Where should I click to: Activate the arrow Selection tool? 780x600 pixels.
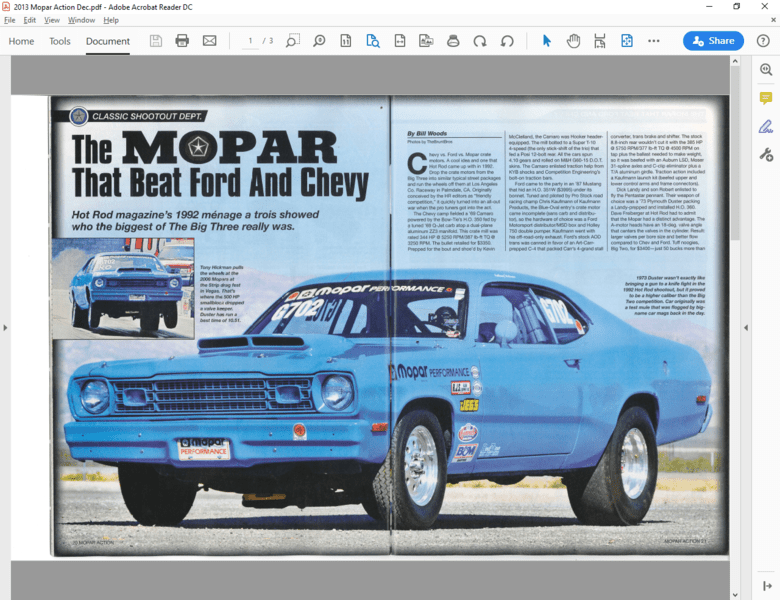[x=546, y=41]
